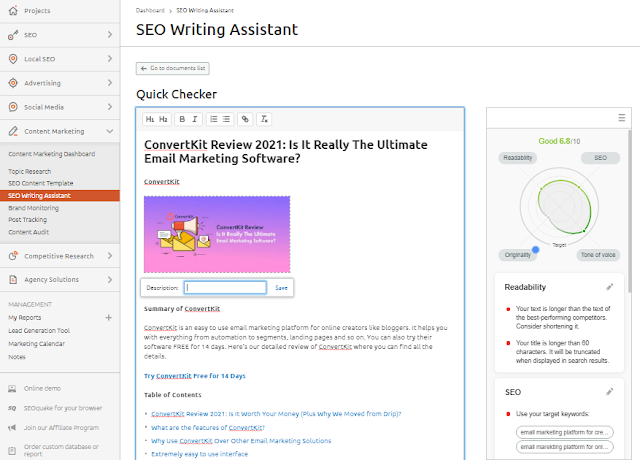Viewport: 640px width, 460px height.
Task: Expand the Competitive Research chevron
Action: 110,256
